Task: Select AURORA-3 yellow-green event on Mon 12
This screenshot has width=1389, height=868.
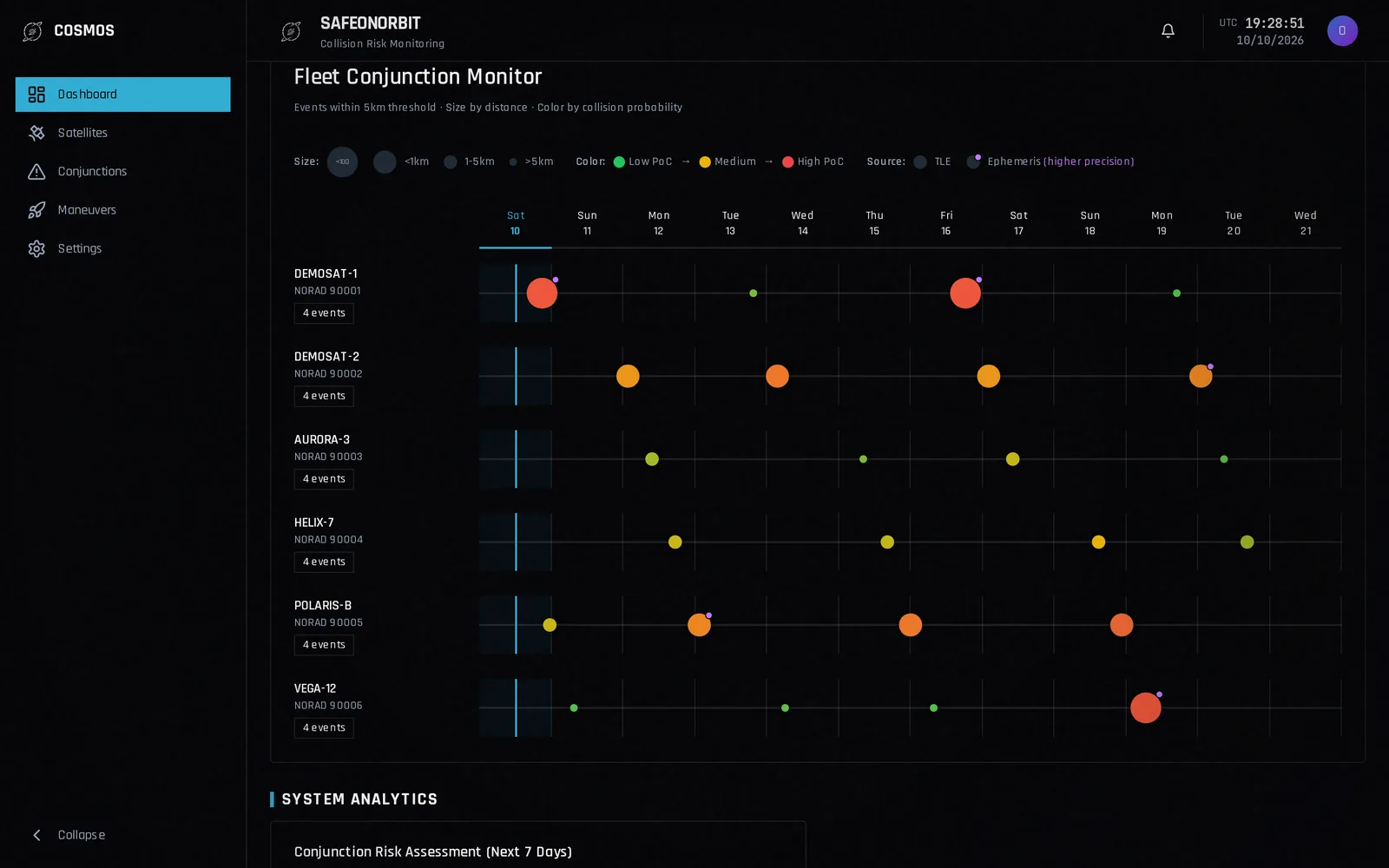Action: click(652, 459)
